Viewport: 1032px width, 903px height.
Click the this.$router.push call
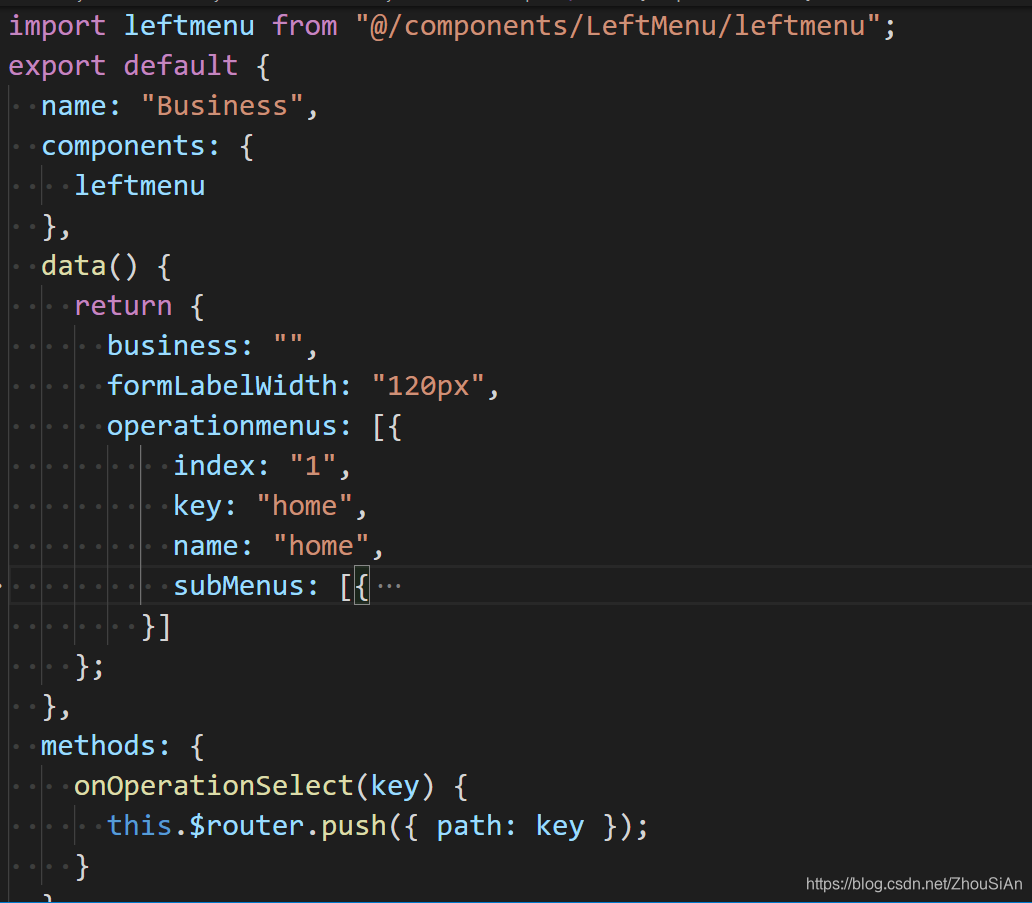coord(377,826)
